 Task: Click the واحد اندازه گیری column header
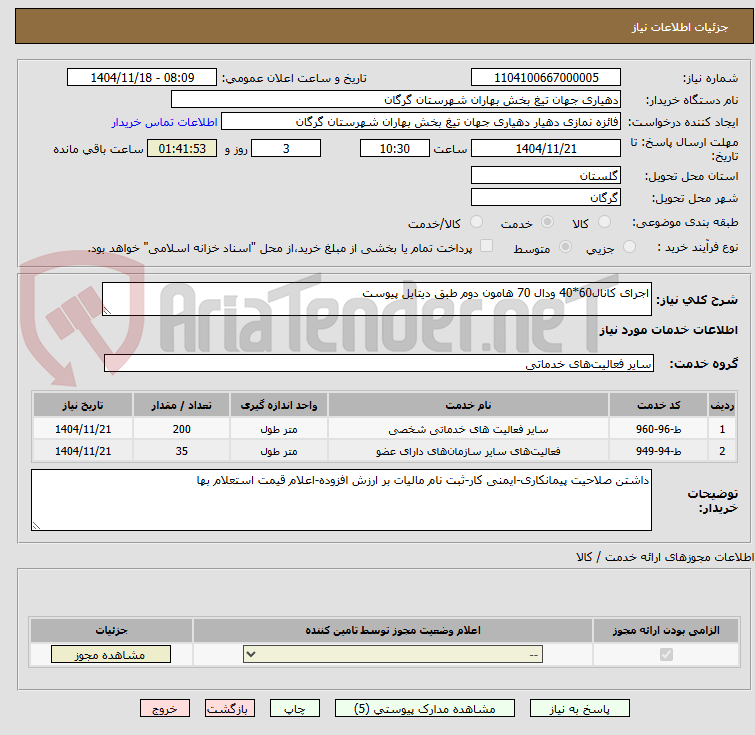(x=279, y=405)
